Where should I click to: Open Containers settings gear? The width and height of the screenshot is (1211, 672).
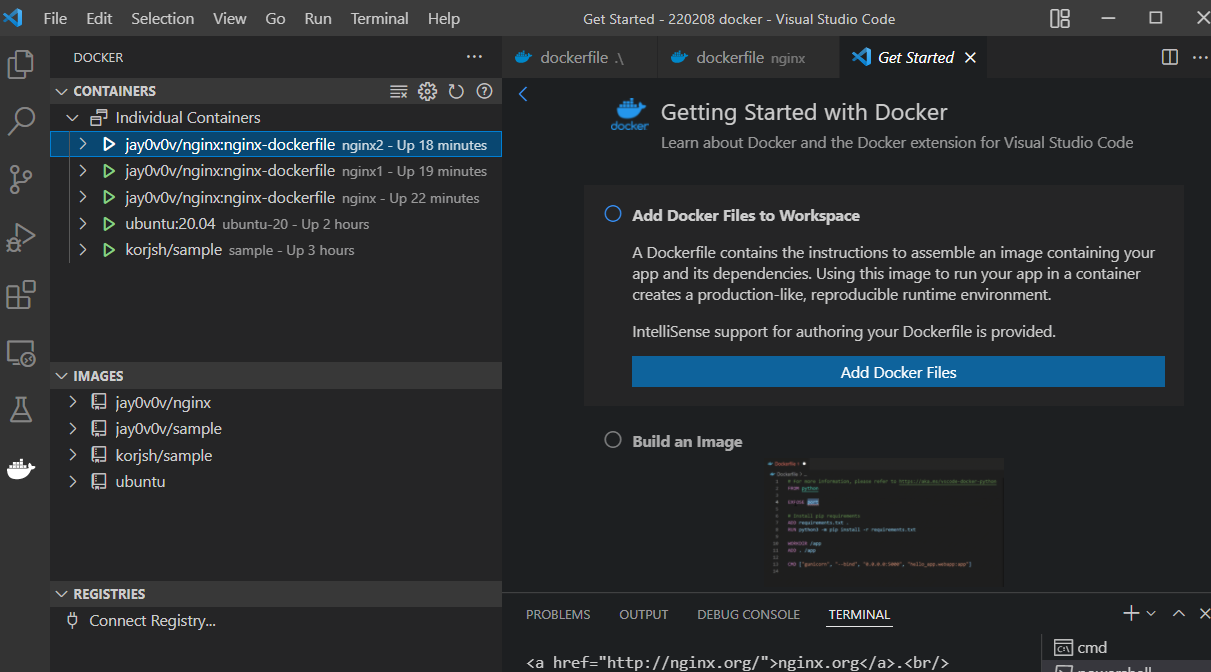427,92
